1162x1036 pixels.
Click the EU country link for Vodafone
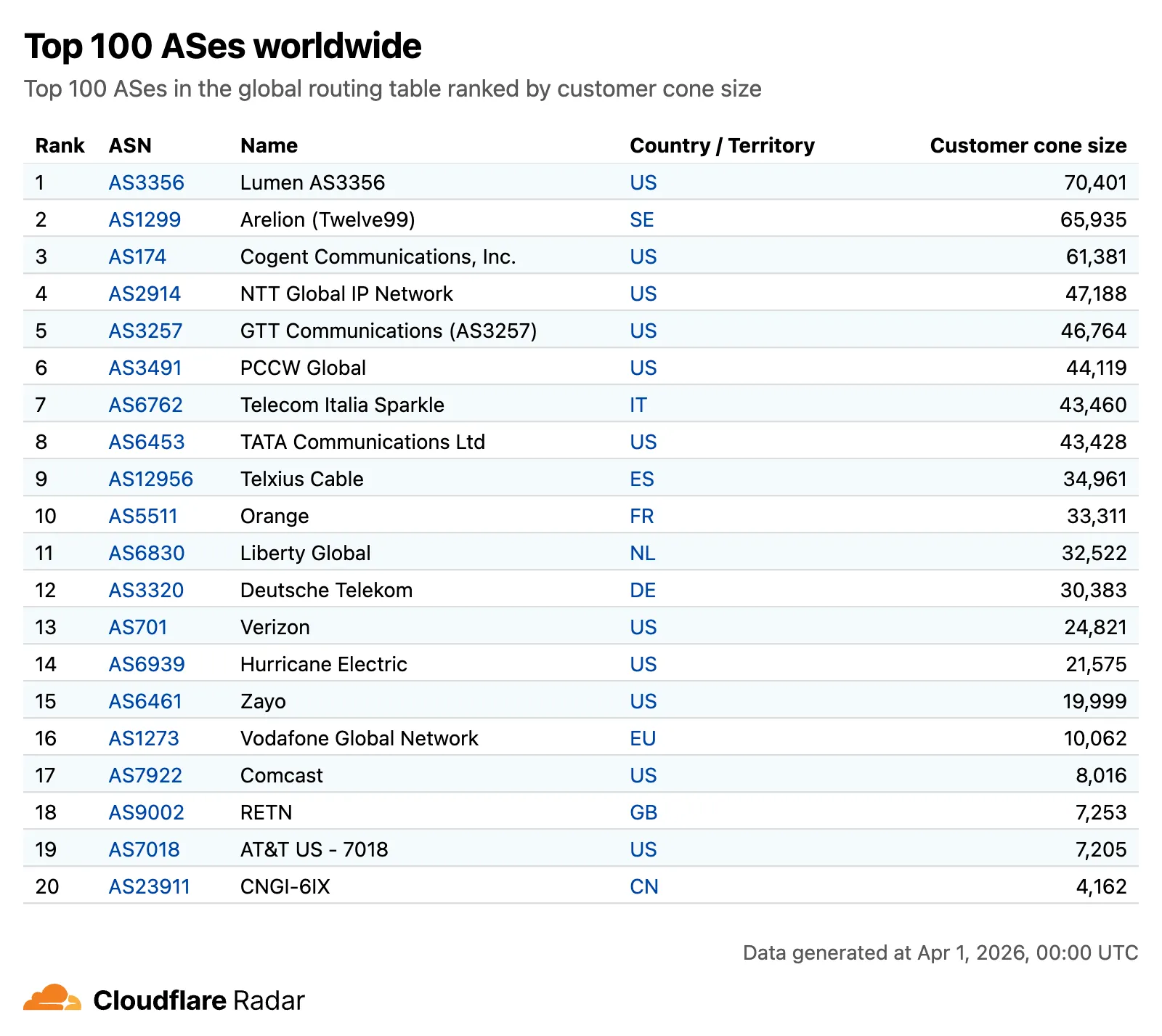642,738
